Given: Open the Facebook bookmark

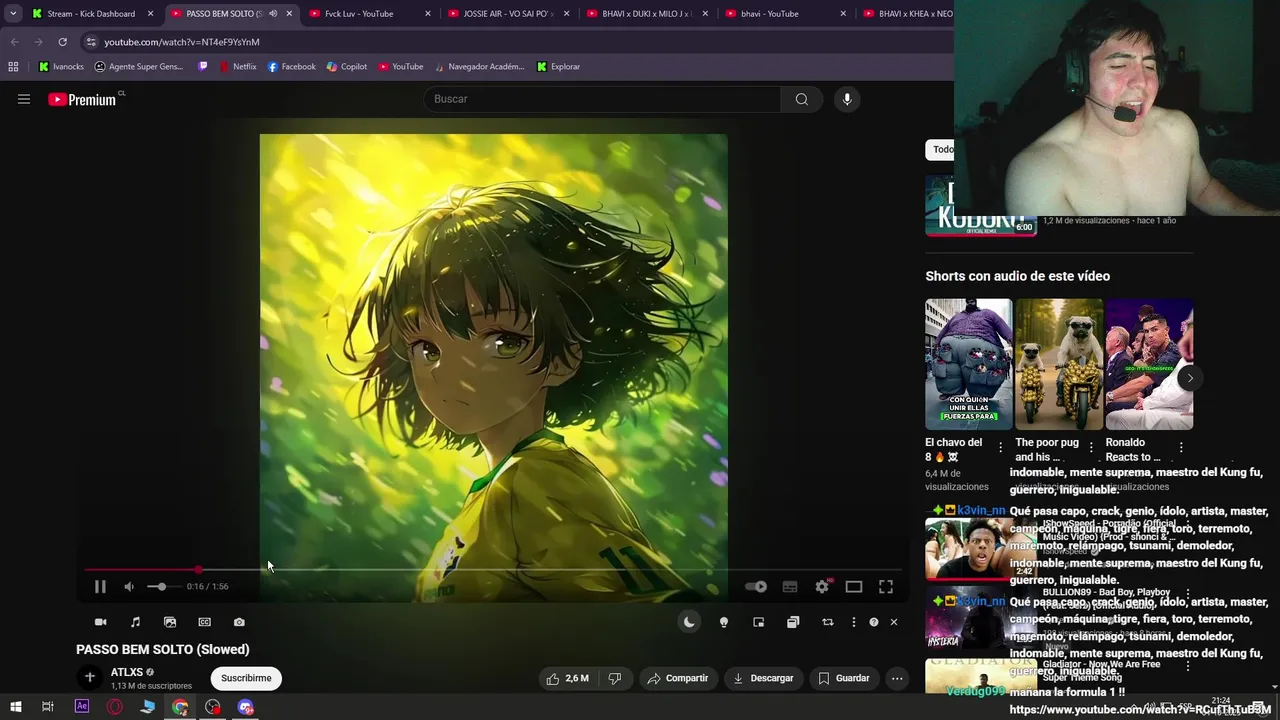Looking at the screenshot, I should pos(291,66).
